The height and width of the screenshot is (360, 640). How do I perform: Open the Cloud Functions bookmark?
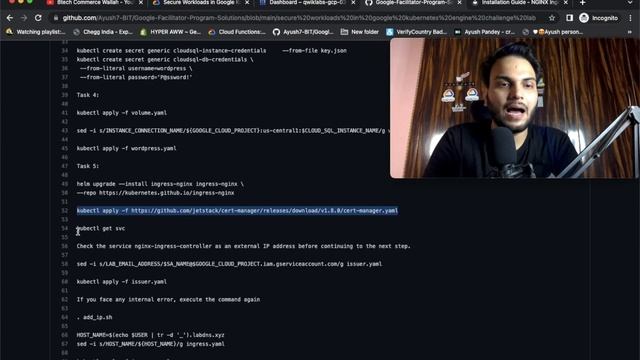click(237, 32)
